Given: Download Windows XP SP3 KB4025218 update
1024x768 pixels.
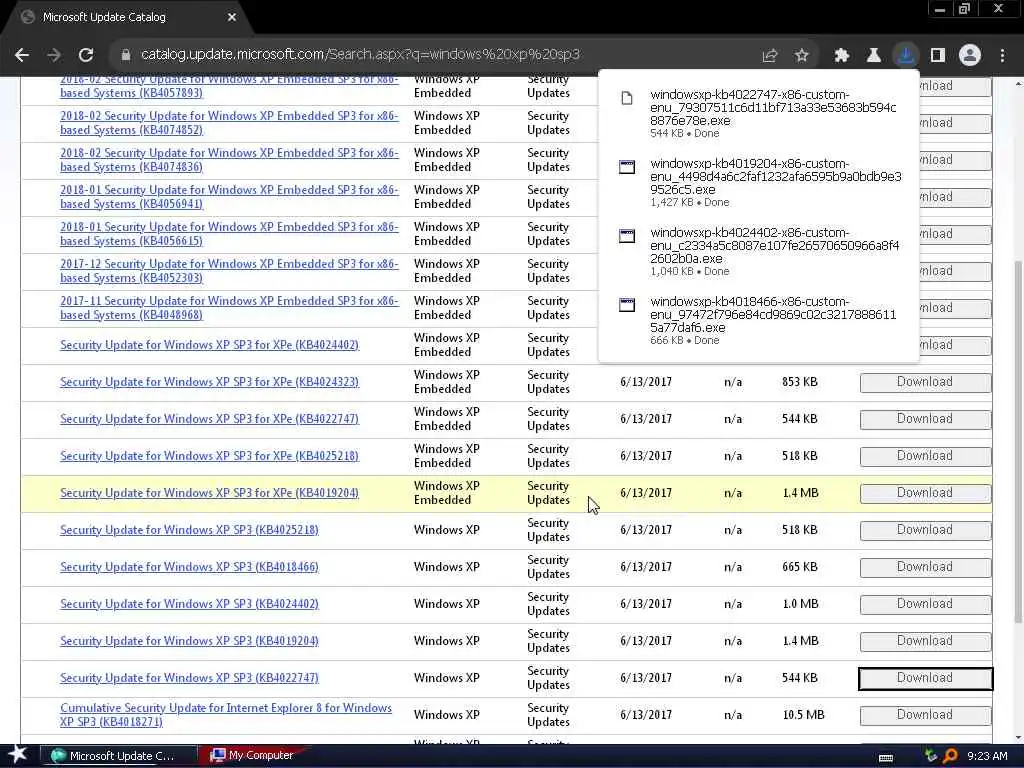Looking at the screenshot, I should [x=925, y=530].
